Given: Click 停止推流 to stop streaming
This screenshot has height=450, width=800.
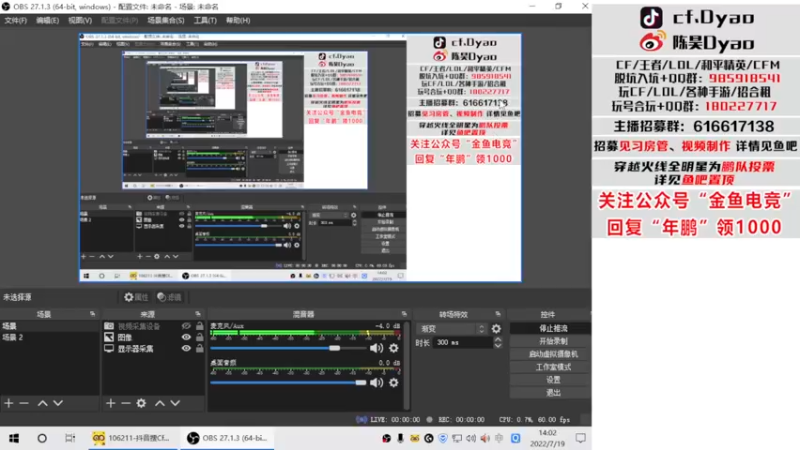Looking at the screenshot, I should [551, 329].
